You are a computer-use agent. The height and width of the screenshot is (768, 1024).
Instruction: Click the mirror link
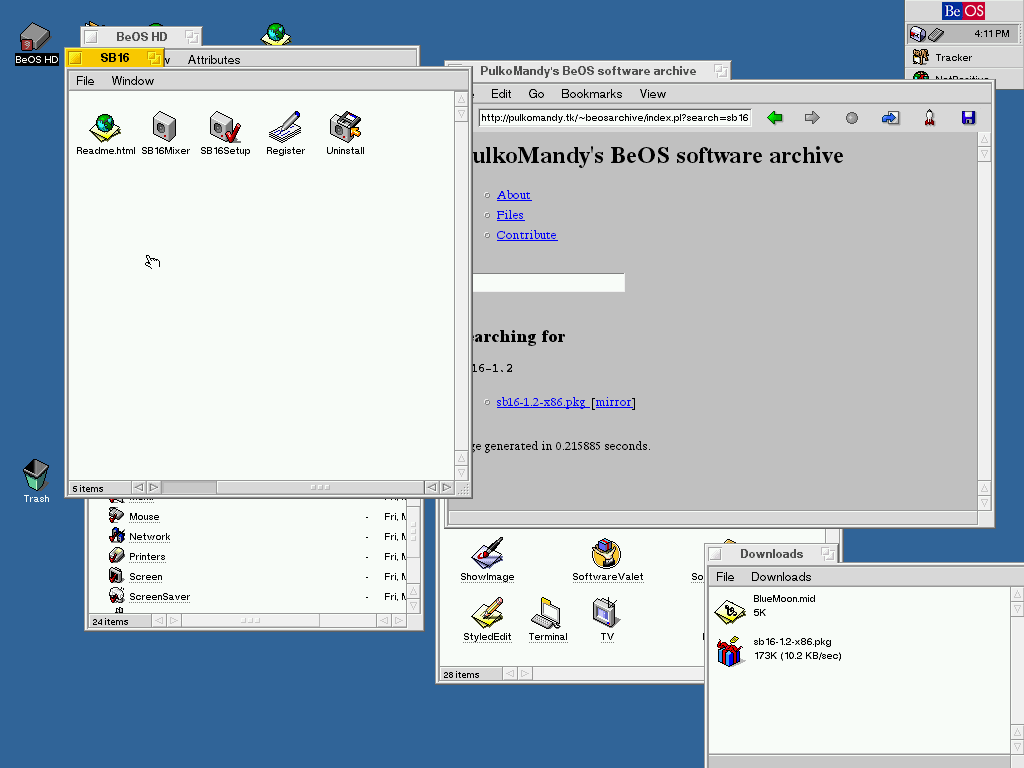pyautogui.click(x=613, y=402)
